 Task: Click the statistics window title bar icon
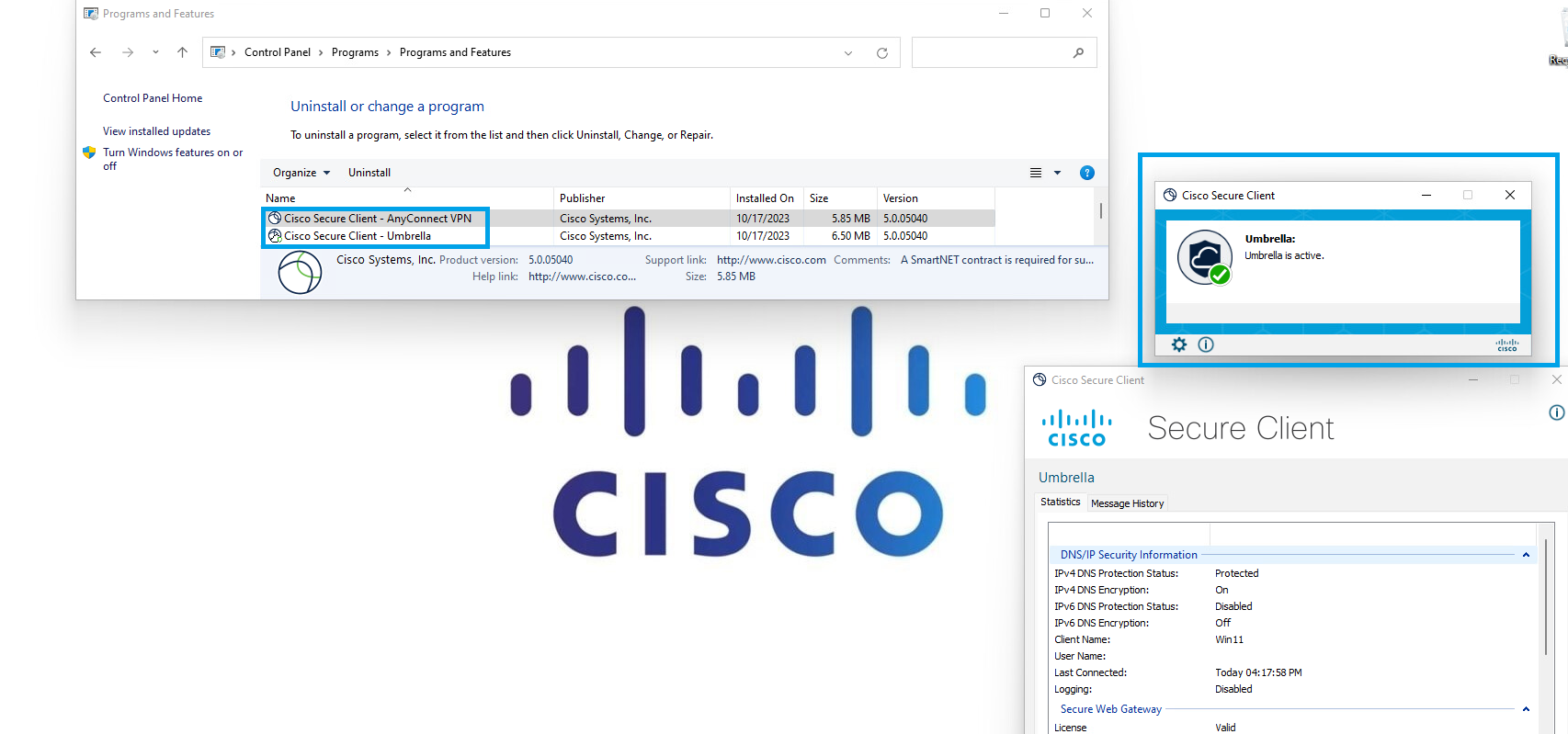(x=1040, y=379)
